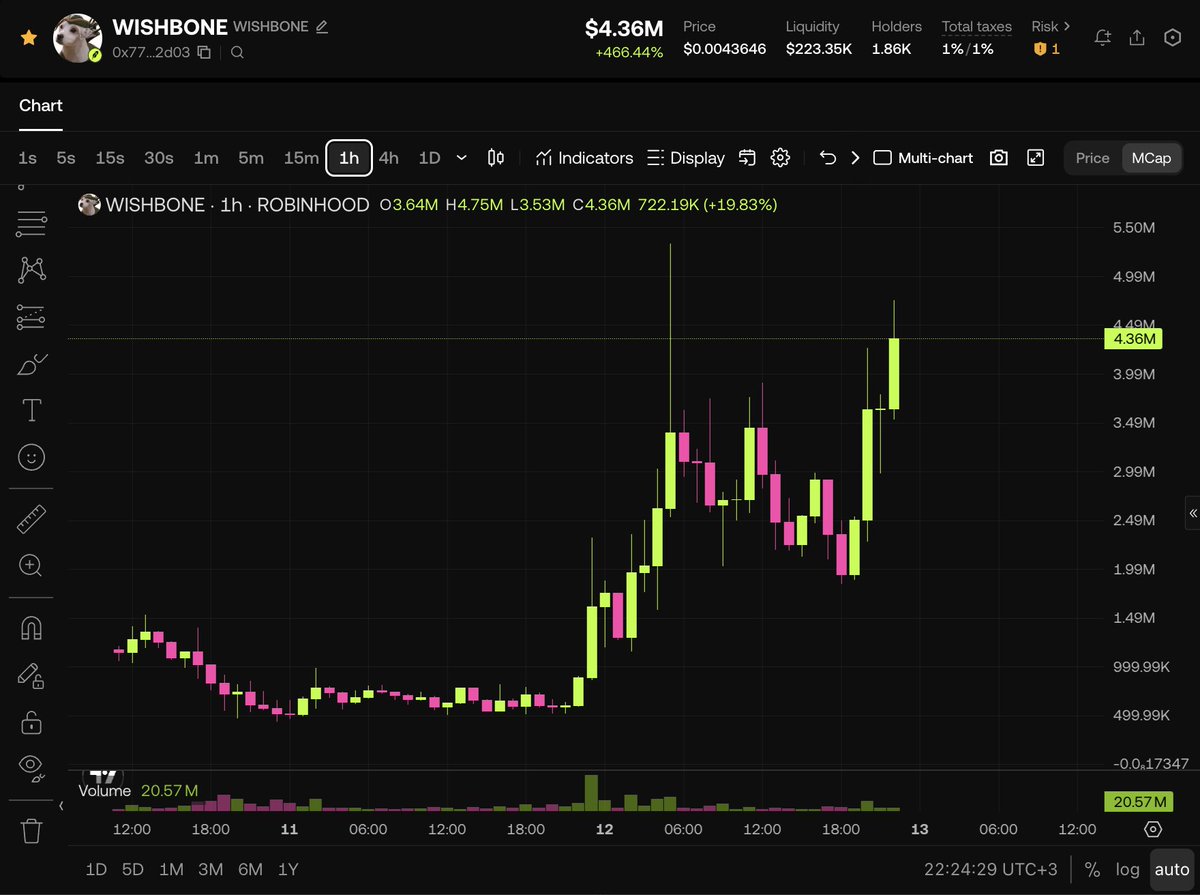Viewport: 1200px width, 895px height.
Task: Set range to 1Y
Action: pyautogui.click(x=288, y=870)
